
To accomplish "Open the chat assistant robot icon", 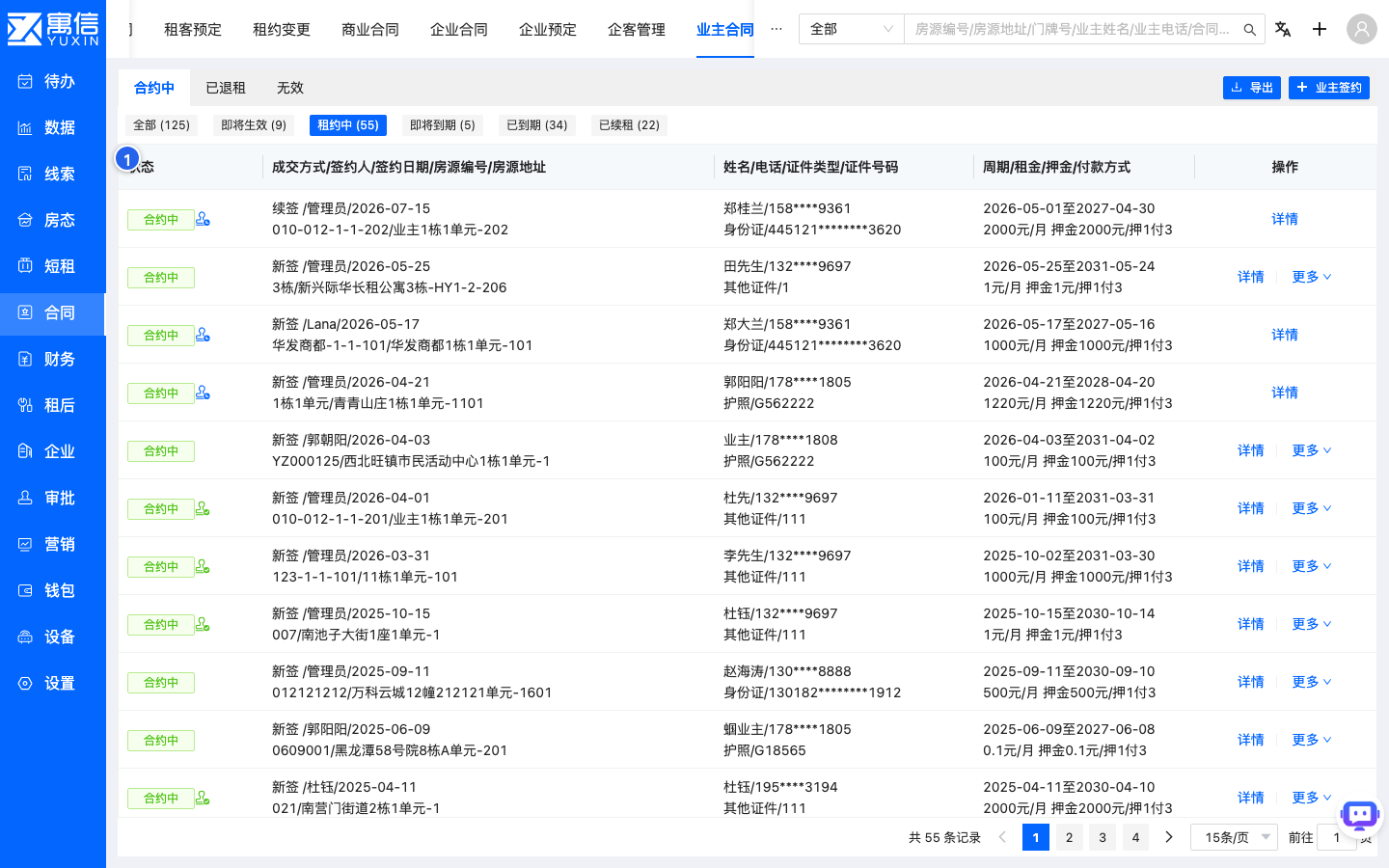I will 1360,816.
